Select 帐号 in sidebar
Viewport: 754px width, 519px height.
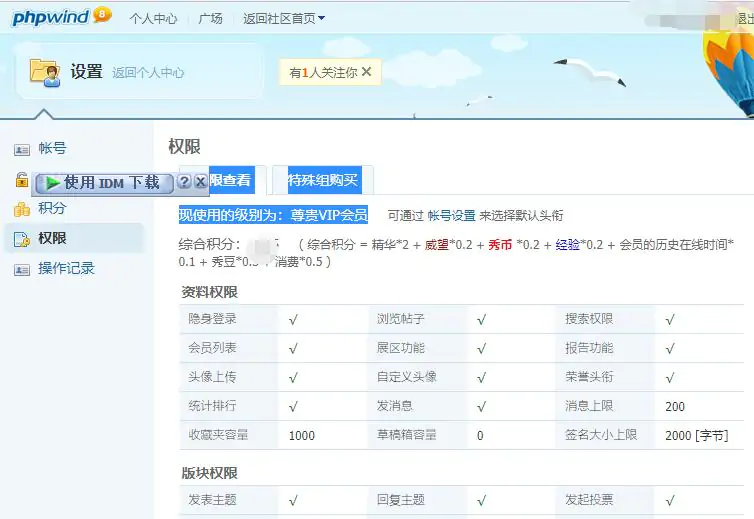tap(52, 148)
